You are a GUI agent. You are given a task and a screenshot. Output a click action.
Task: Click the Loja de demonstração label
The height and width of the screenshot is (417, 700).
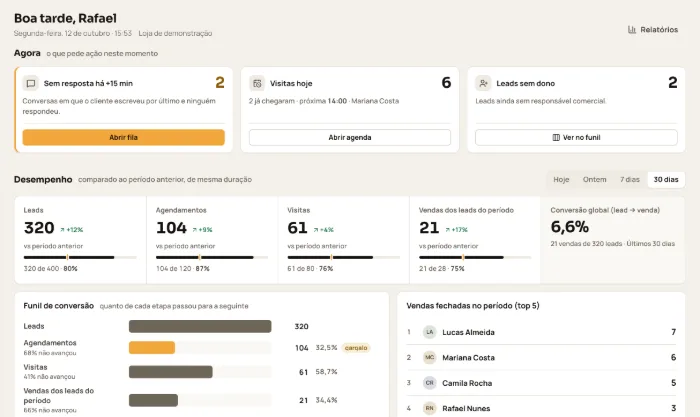[175, 33]
